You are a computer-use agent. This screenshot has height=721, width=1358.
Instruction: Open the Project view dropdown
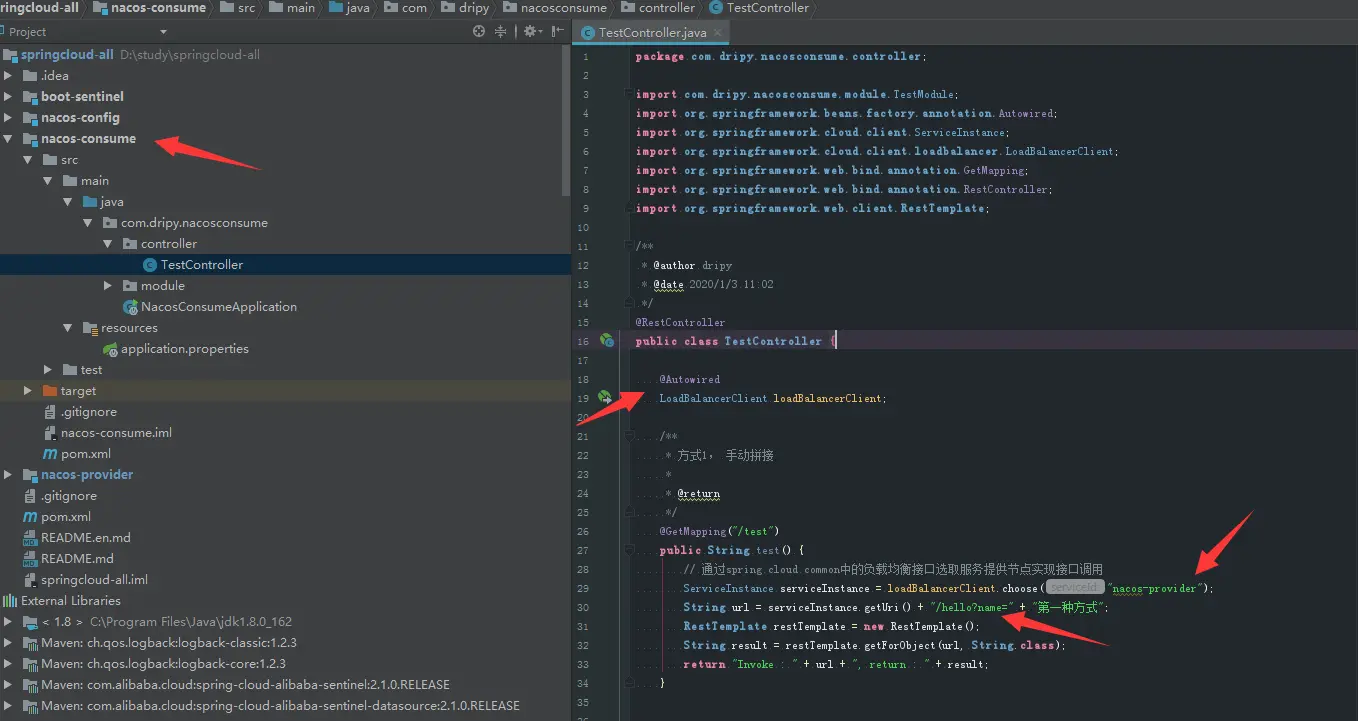(164, 32)
